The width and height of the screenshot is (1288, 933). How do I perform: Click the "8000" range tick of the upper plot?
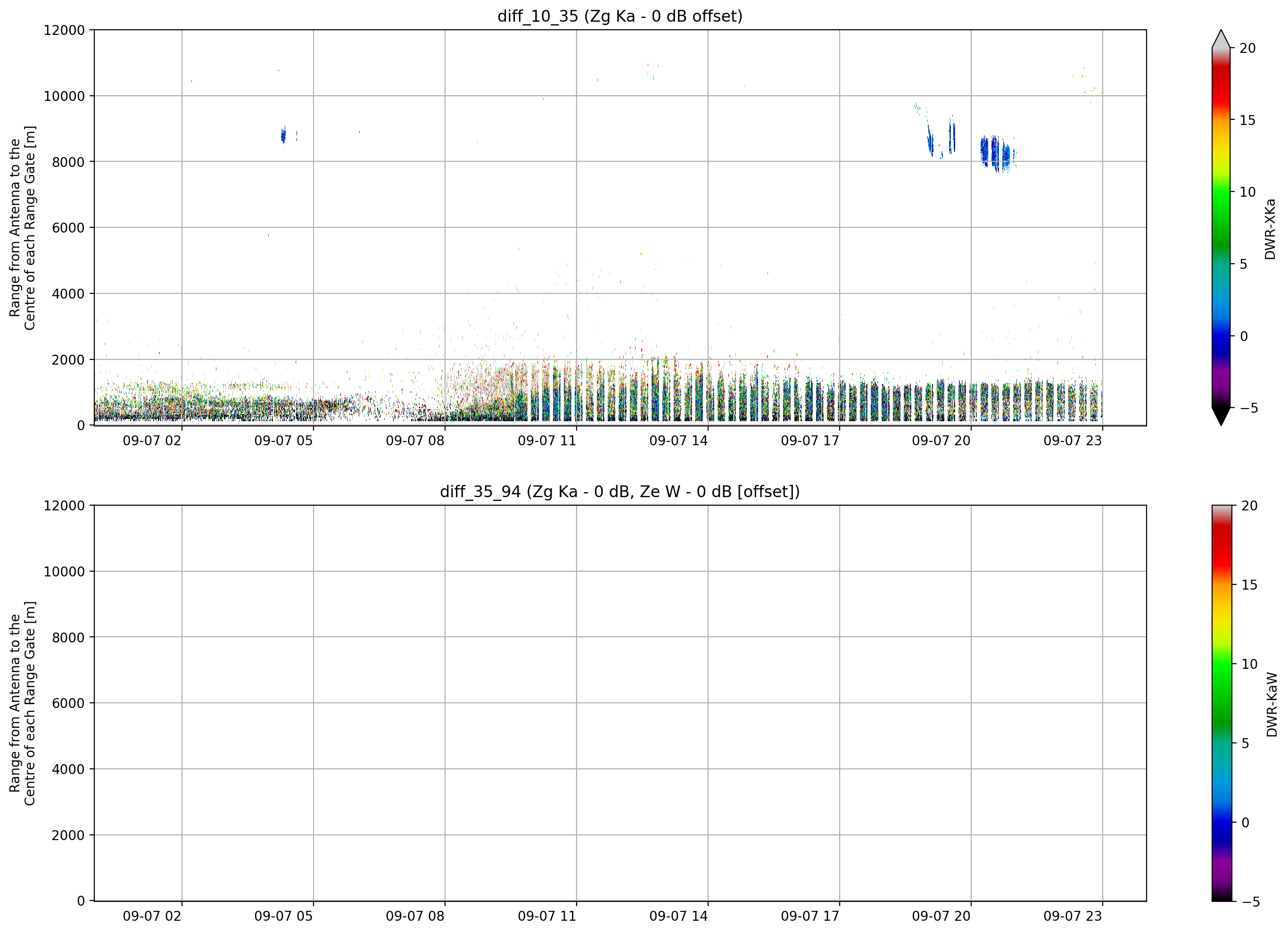tap(68, 162)
